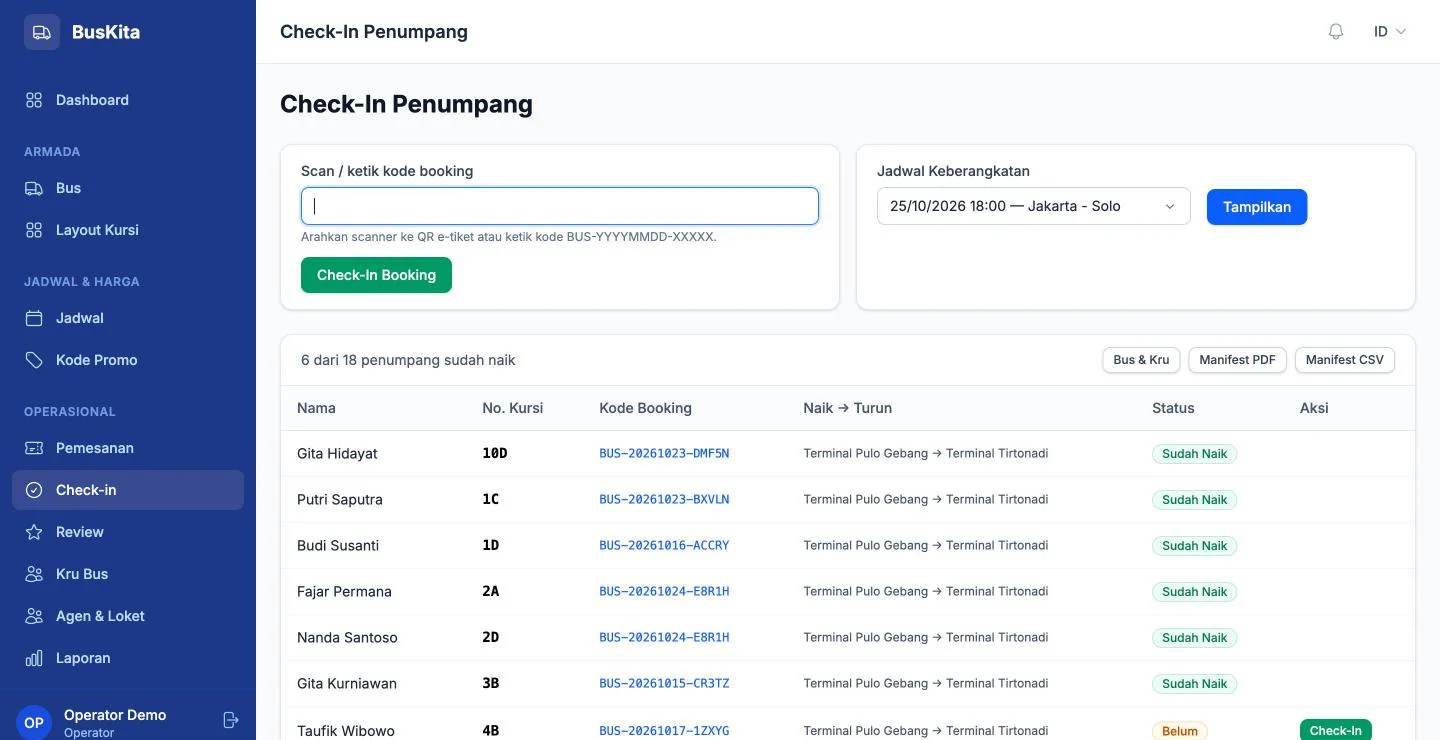
Task: Click the Review star icon
Action: (34, 532)
